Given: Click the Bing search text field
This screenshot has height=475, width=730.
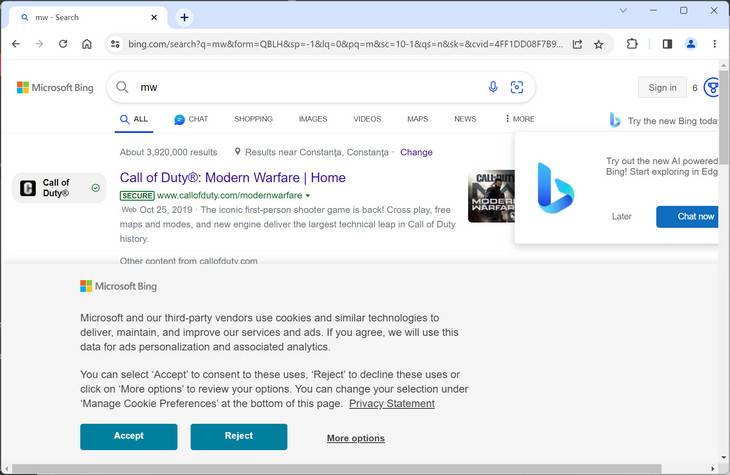Looking at the screenshot, I should 300,88.
